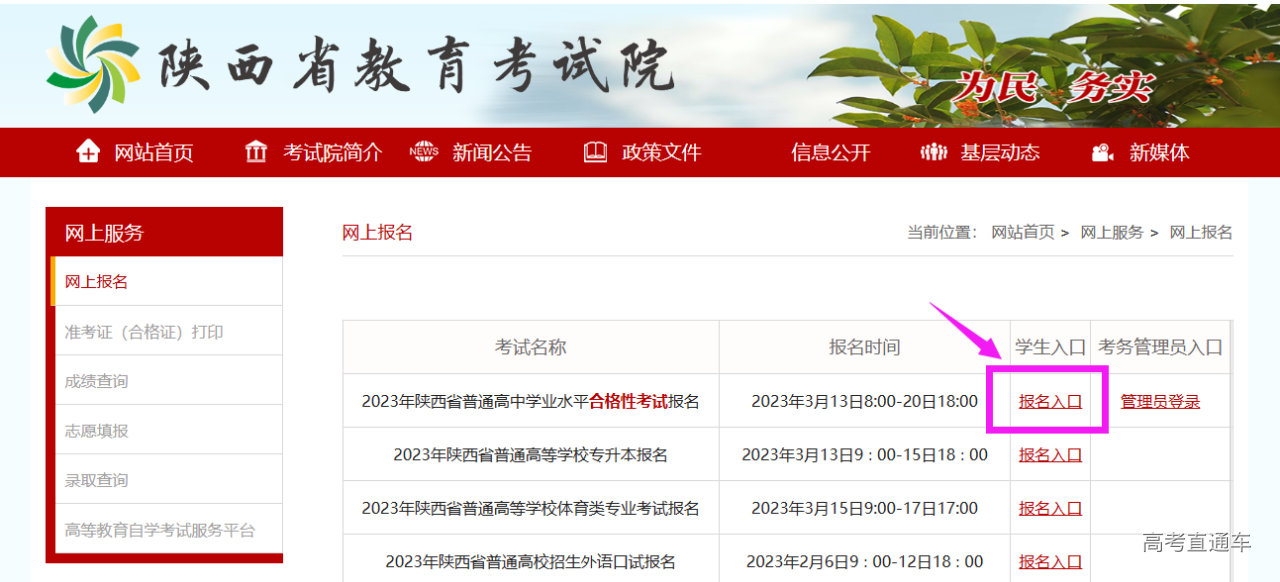Click the people icon beside 基层动态
The height and width of the screenshot is (582, 1280).
tap(932, 152)
